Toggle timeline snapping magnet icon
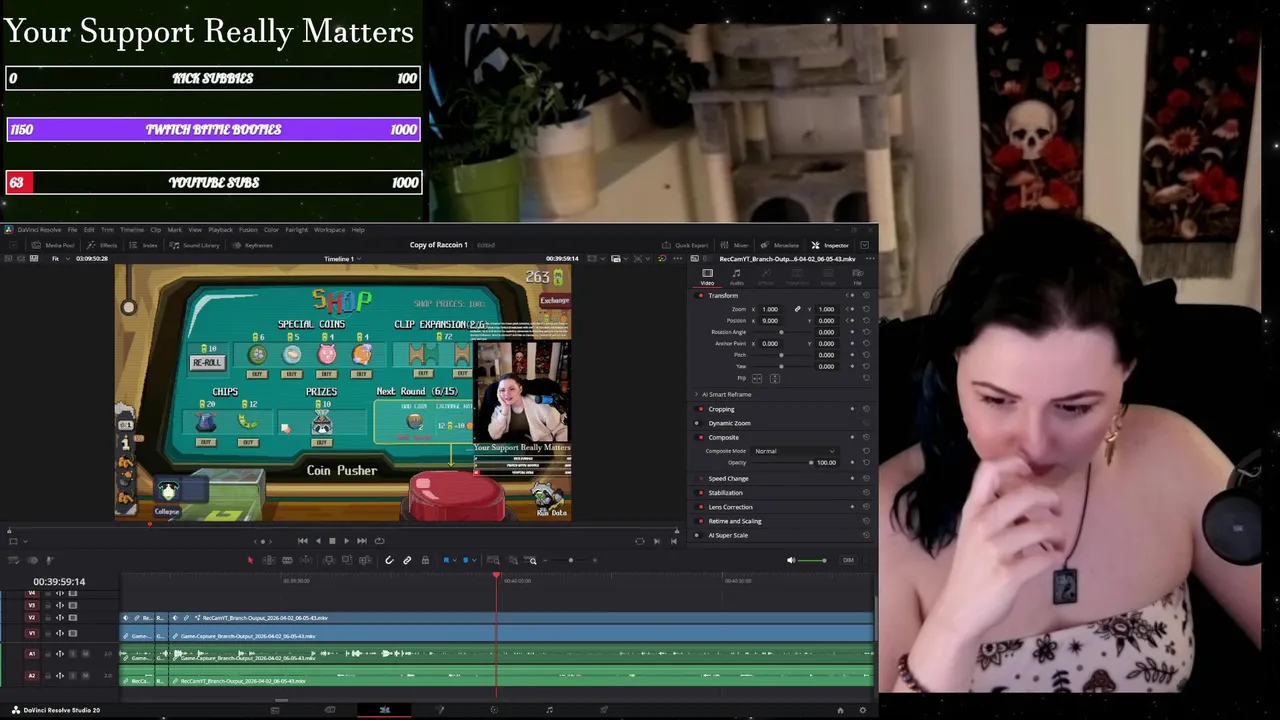Image resolution: width=1280 pixels, height=720 pixels. click(x=389, y=560)
